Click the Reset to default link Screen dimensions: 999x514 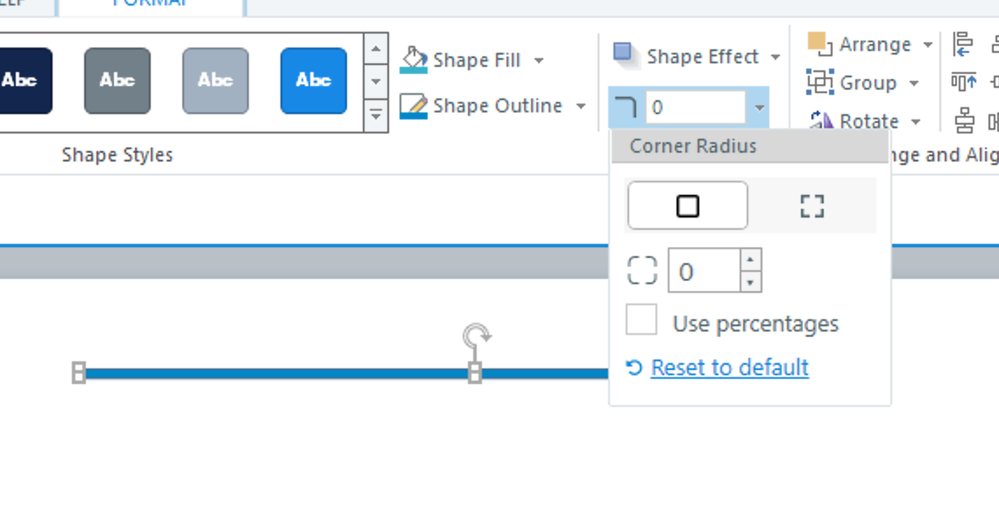pos(729,367)
